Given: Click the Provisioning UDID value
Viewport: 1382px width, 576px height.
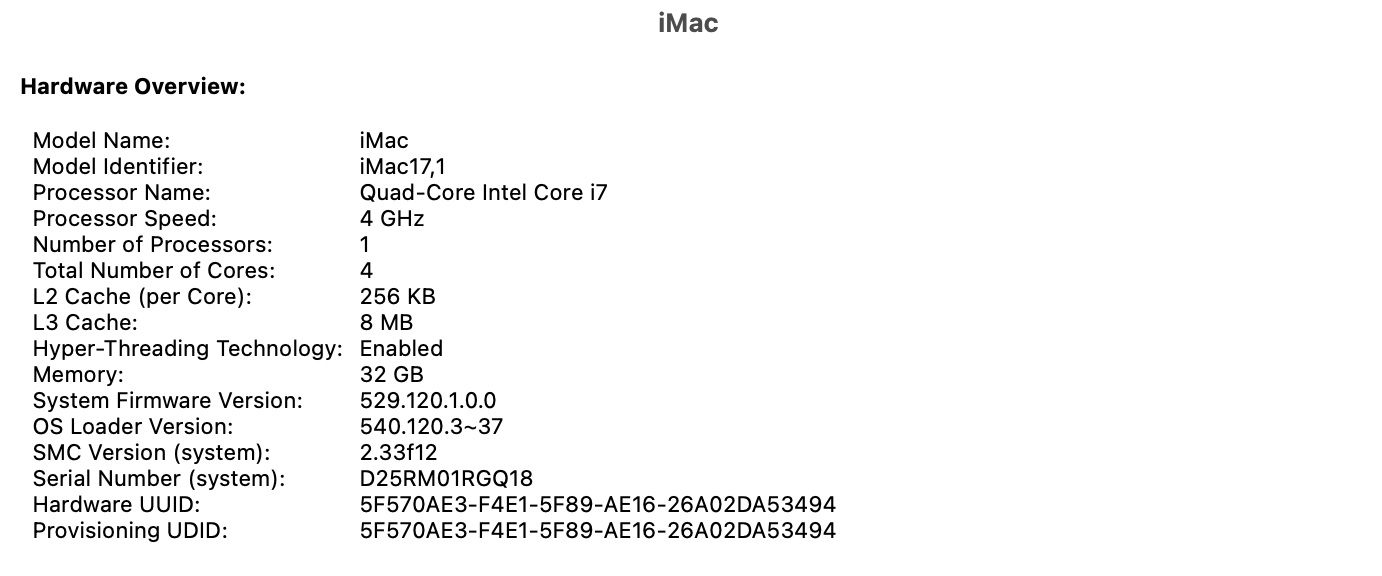Looking at the screenshot, I should [598, 530].
